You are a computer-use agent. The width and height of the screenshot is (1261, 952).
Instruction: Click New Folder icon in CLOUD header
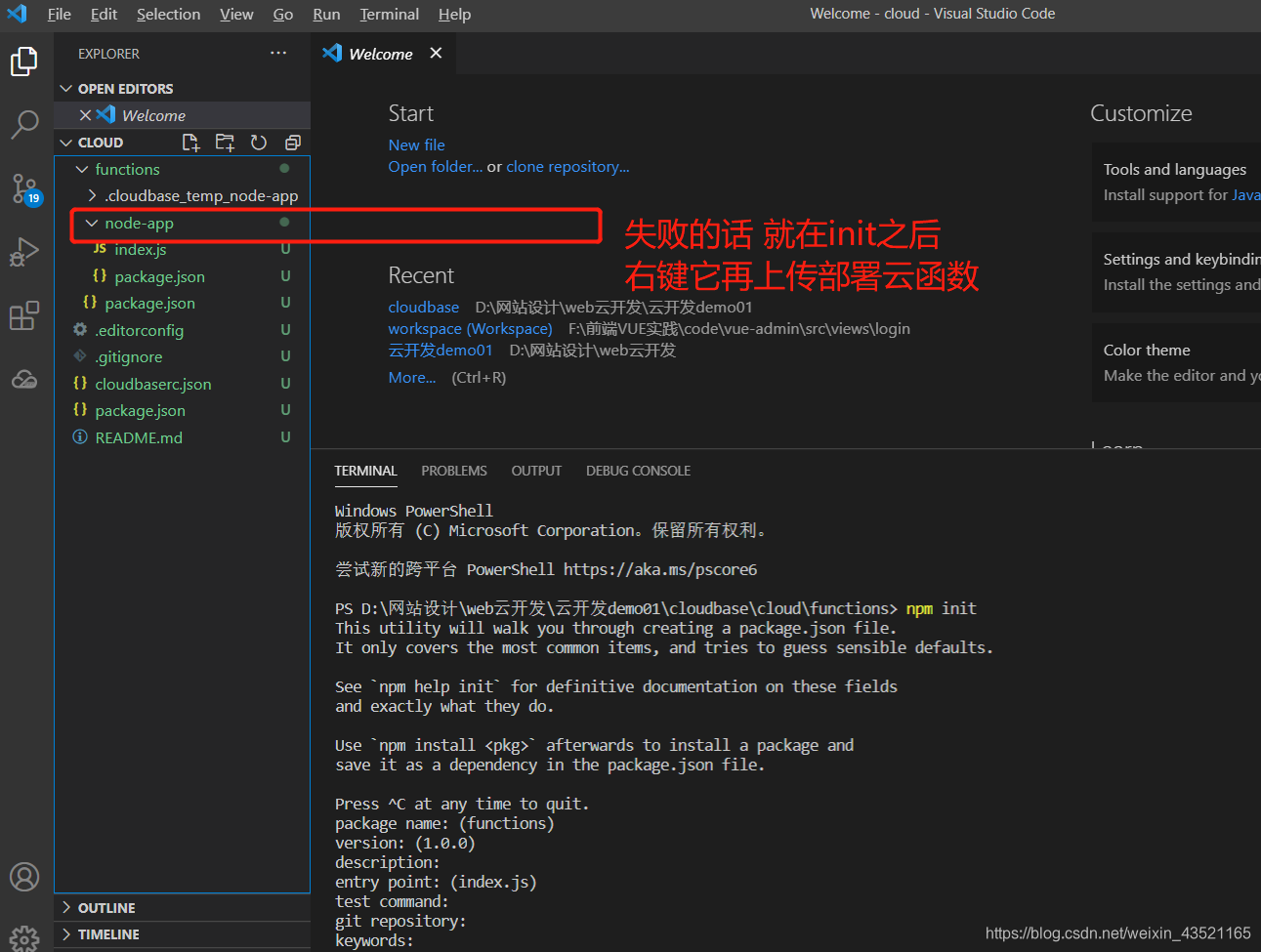click(225, 143)
